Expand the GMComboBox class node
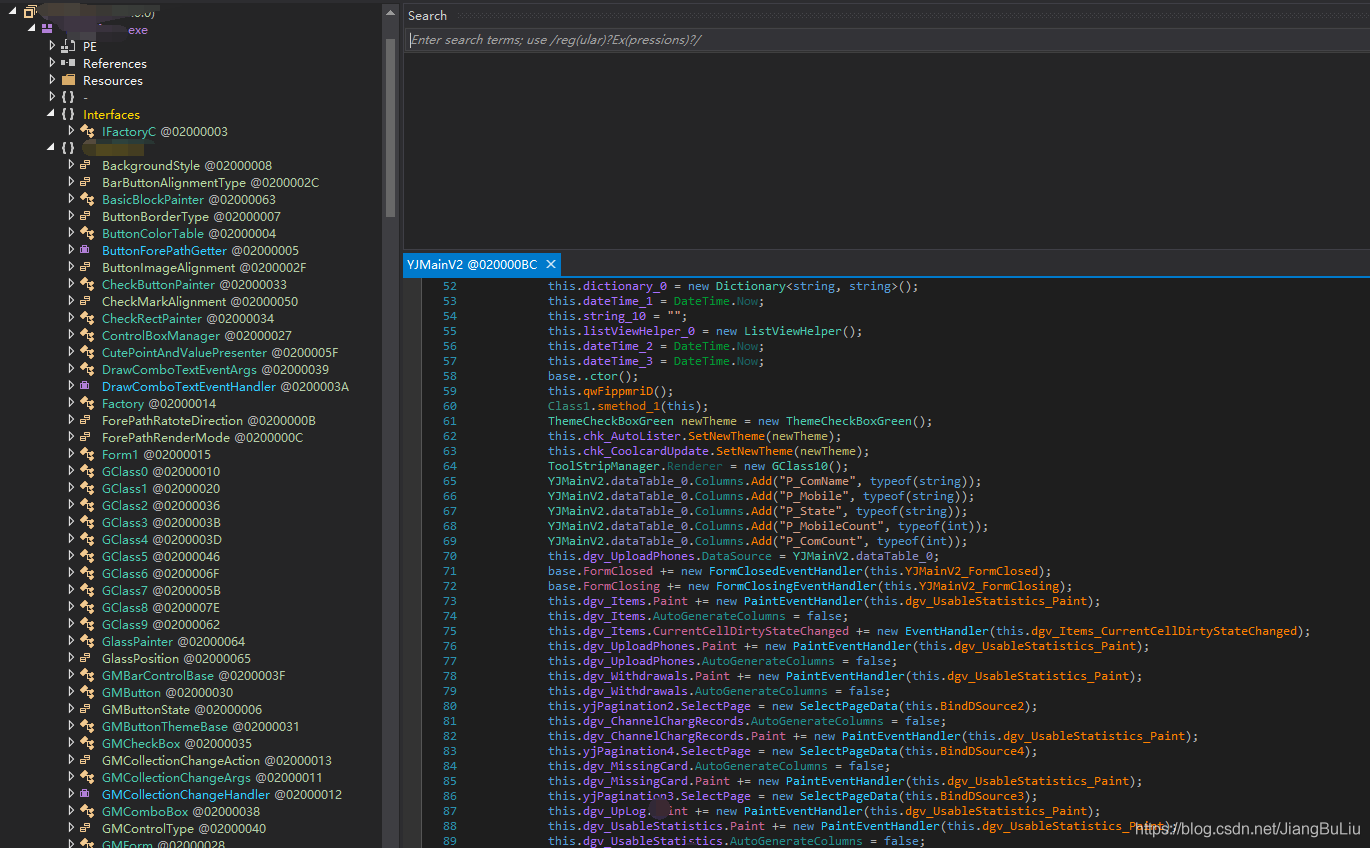Viewport: 1370px width, 848px height. tap(71, 811)
